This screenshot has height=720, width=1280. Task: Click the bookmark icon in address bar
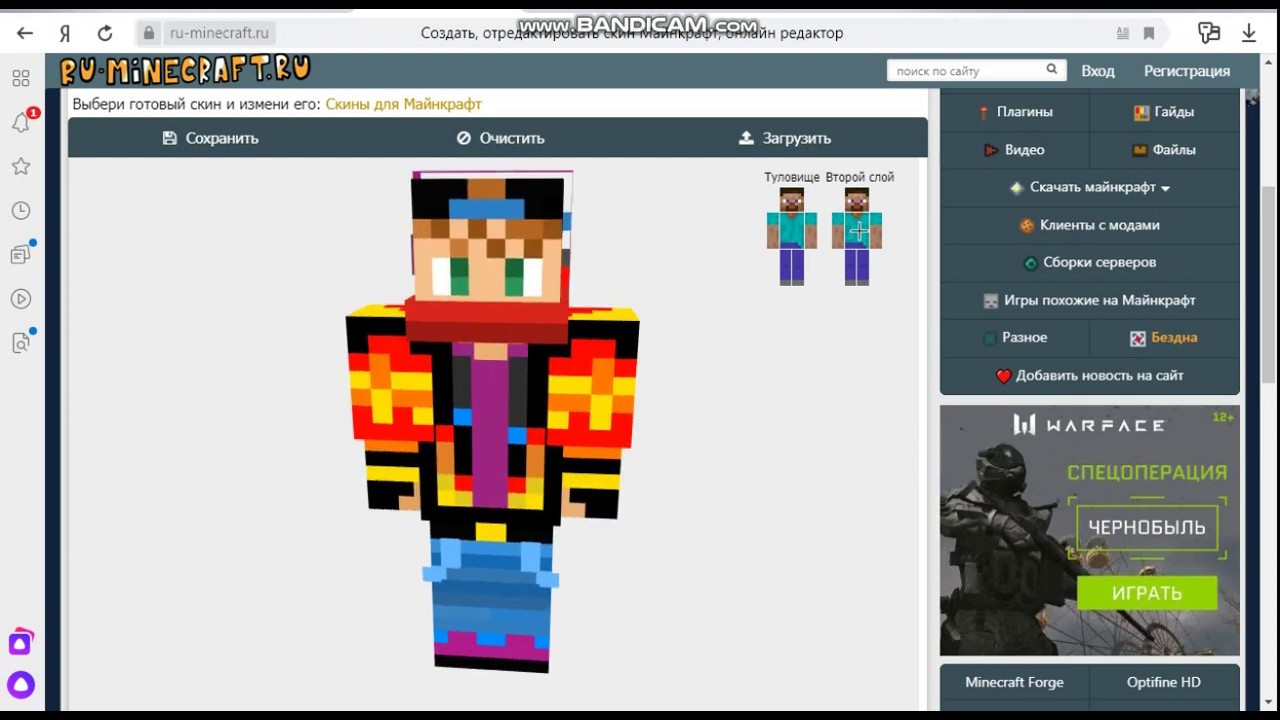pos(1149,33)
